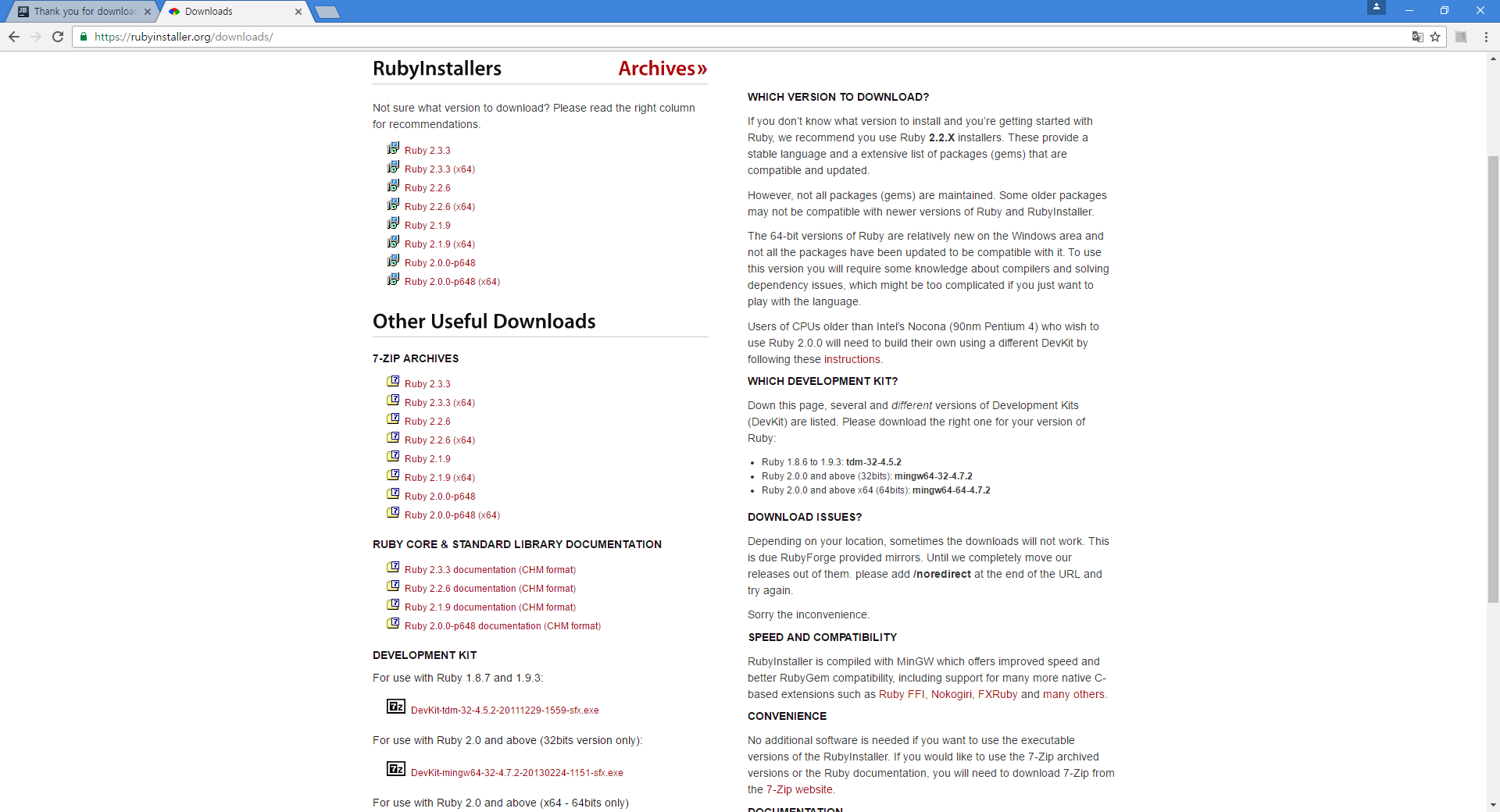Open the Ruby FFI link

(902, 694)
